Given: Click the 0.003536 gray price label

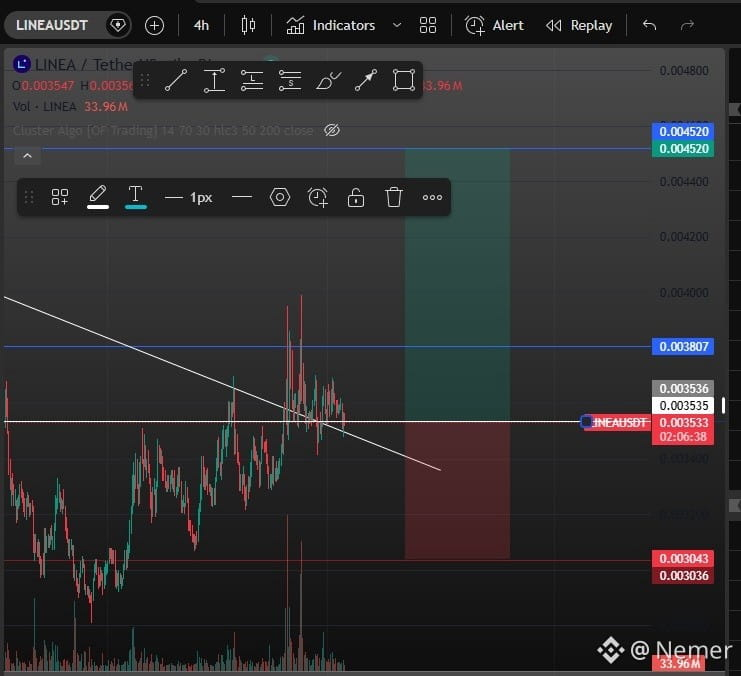Looking at the screenshot, I should [683, 389].
